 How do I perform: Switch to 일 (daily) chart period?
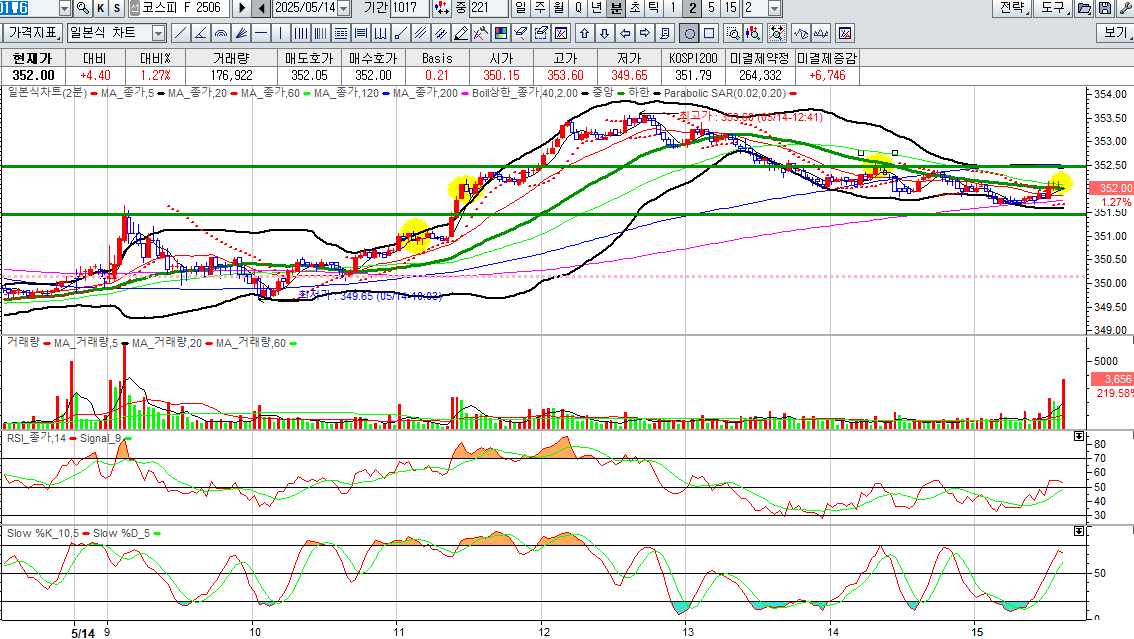tap(520, 8)
